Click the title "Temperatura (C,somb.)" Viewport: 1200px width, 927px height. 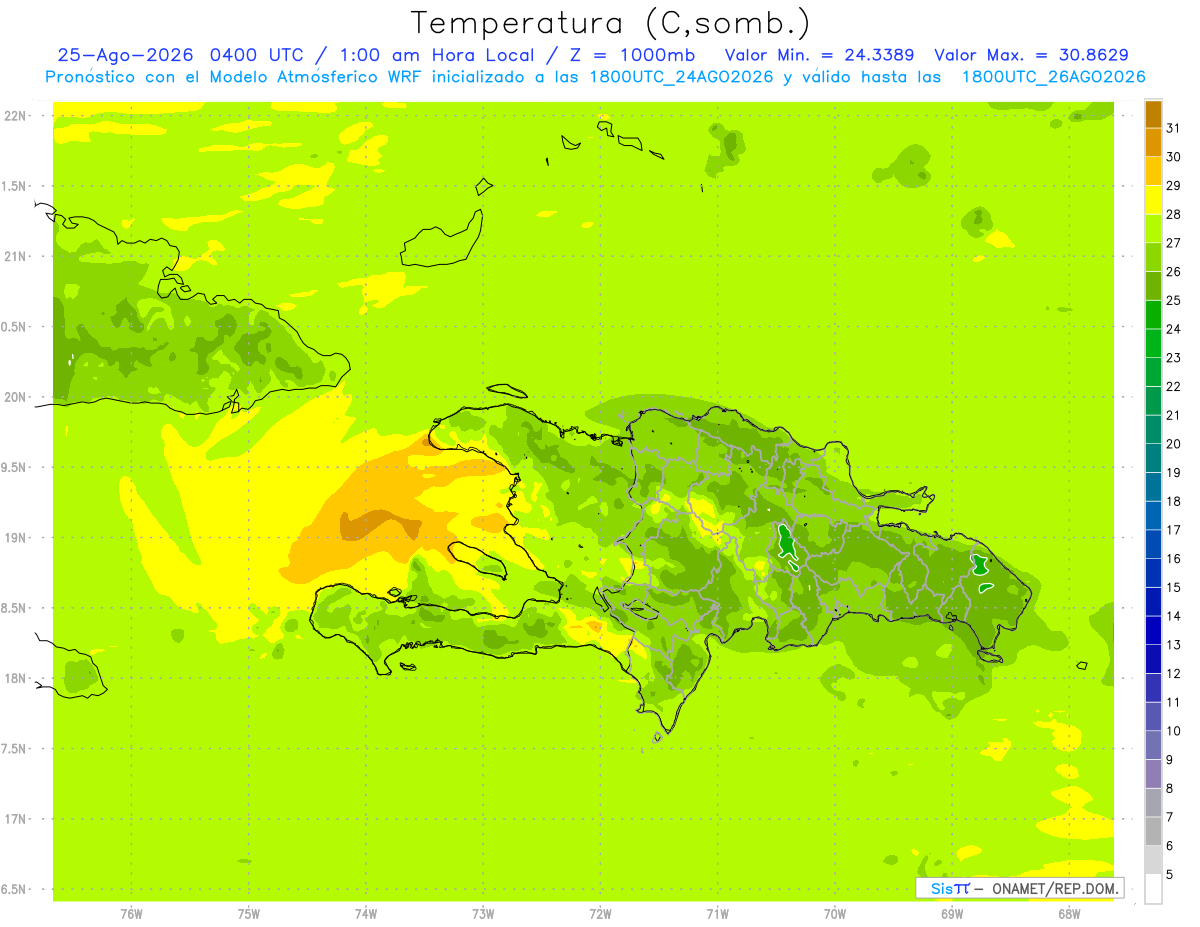tap(611, 23)
